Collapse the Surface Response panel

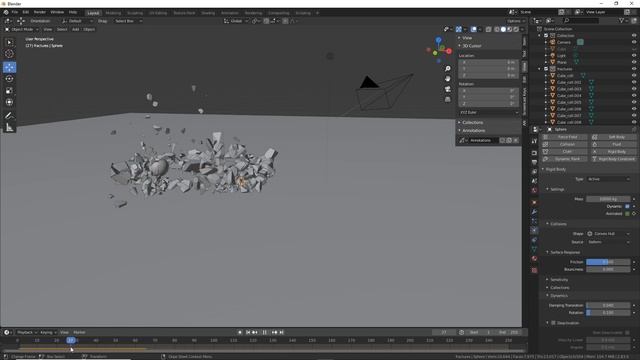click(564, 252)
